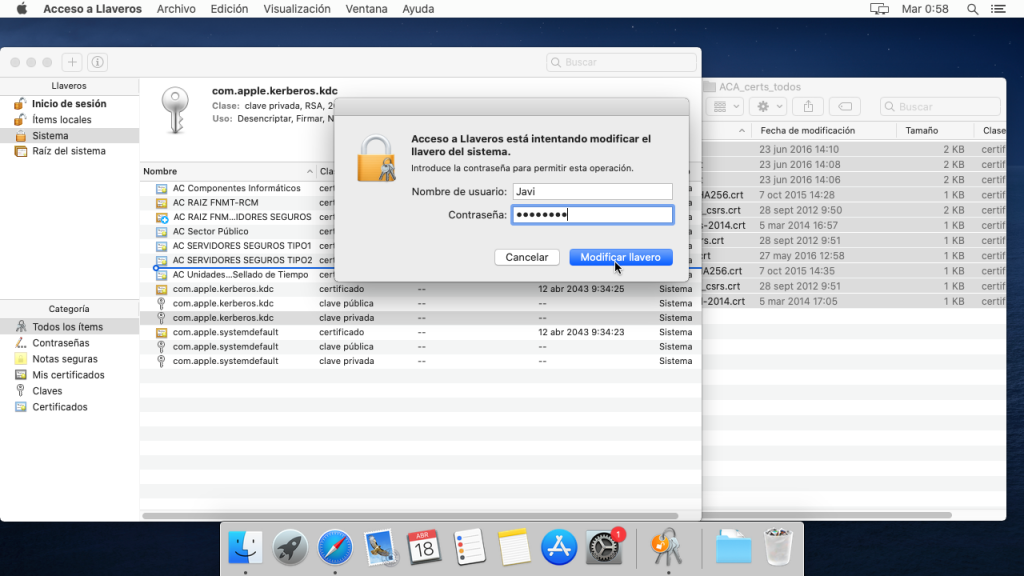1024x576 pixels.
Task: Select Finder file dated 27 may 2016 12:58
Action: coord(854,256)
